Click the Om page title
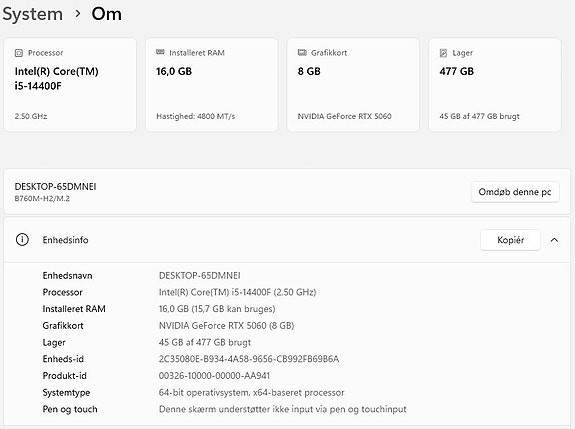This screenshot has height=429, width=575. coord(107,14)
